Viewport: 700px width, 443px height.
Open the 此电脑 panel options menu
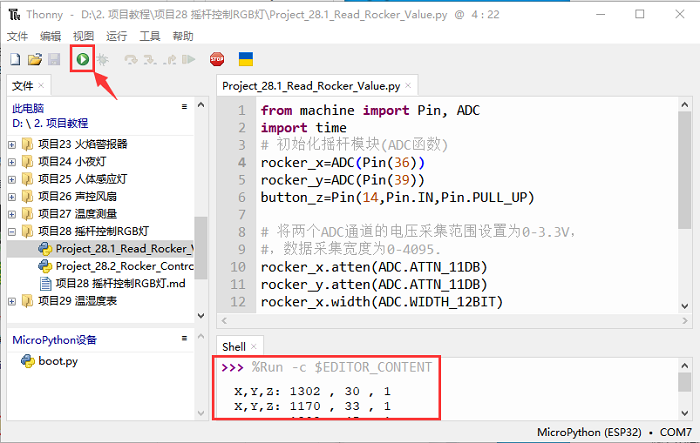pyautogui.click(x=184, y=106)
